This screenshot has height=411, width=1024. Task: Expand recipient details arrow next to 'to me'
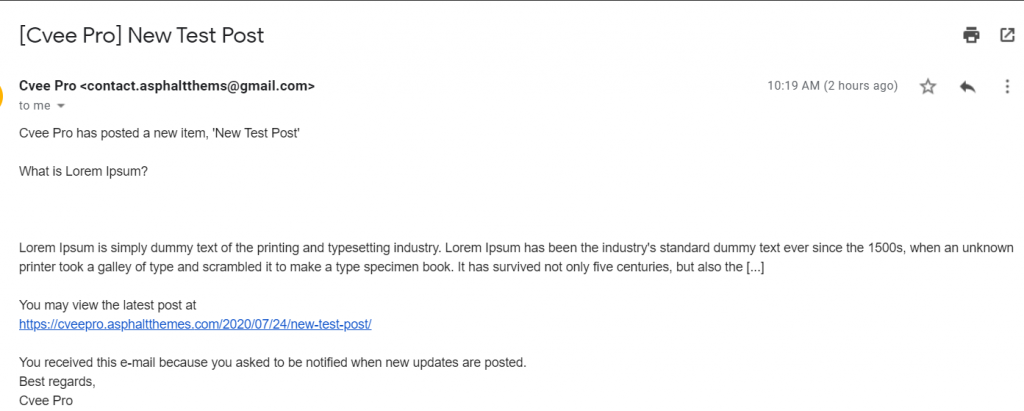(x=61, y=106)
